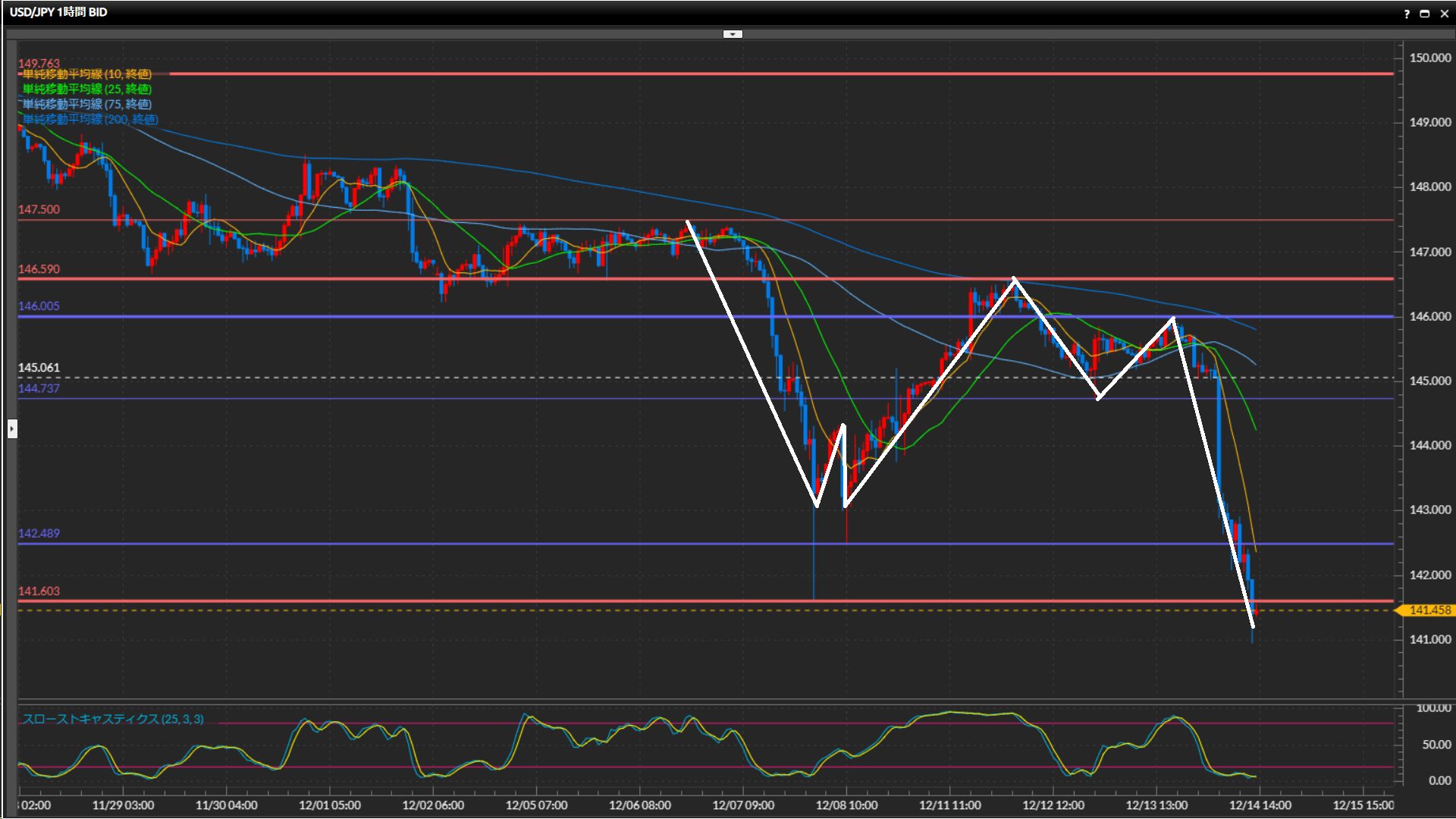Click the help question mark icon

click(1407, 14)
